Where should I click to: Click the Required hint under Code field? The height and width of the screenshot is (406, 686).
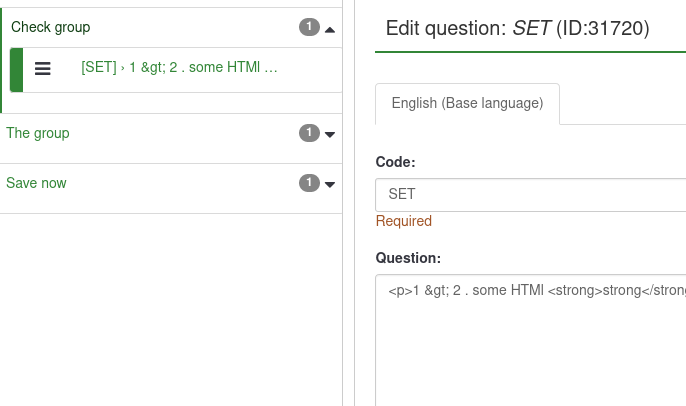coord(403,221)
